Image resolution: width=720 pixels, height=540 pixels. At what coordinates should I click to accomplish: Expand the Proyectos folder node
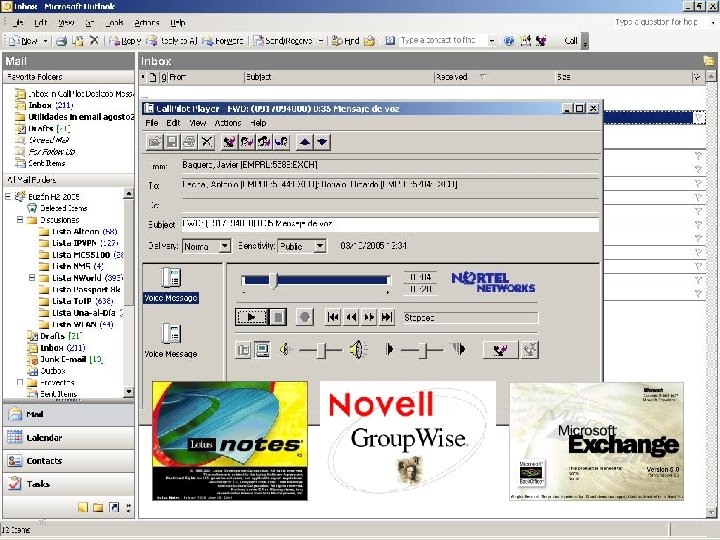tap(20, 382)
